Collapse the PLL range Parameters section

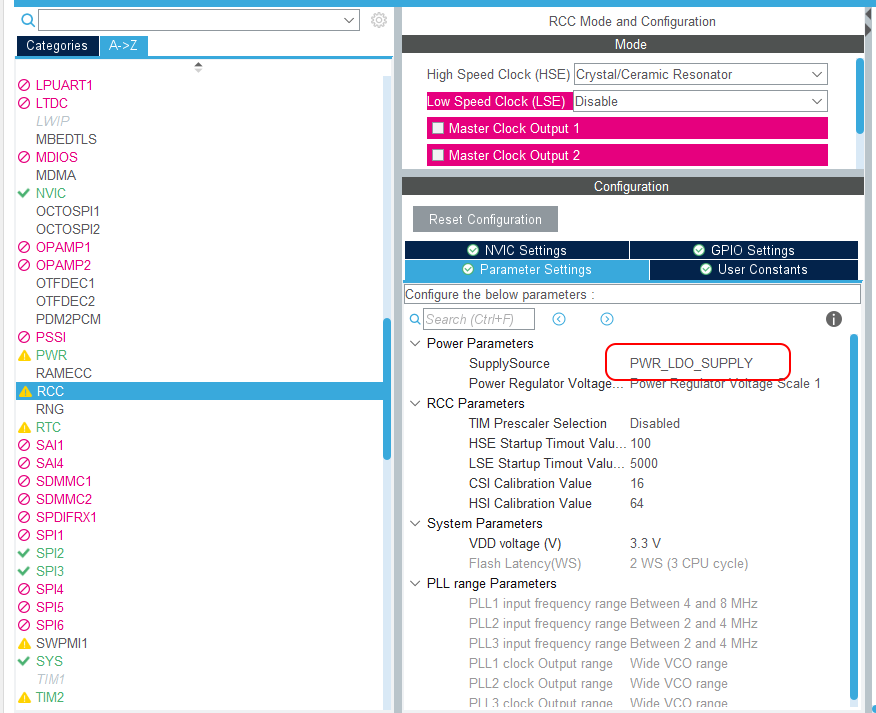pos(415,583)
